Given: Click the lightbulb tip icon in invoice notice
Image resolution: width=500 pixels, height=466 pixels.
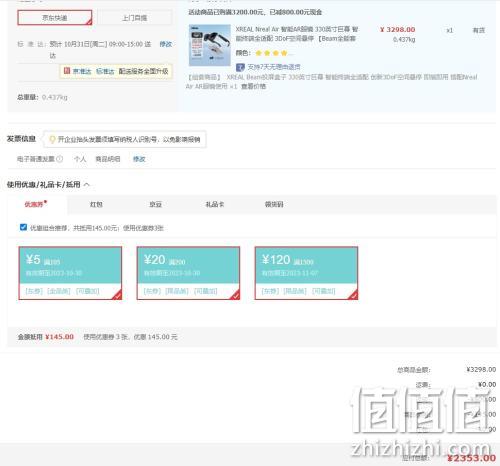Looking at the screenshot, I should click(52, 139).
